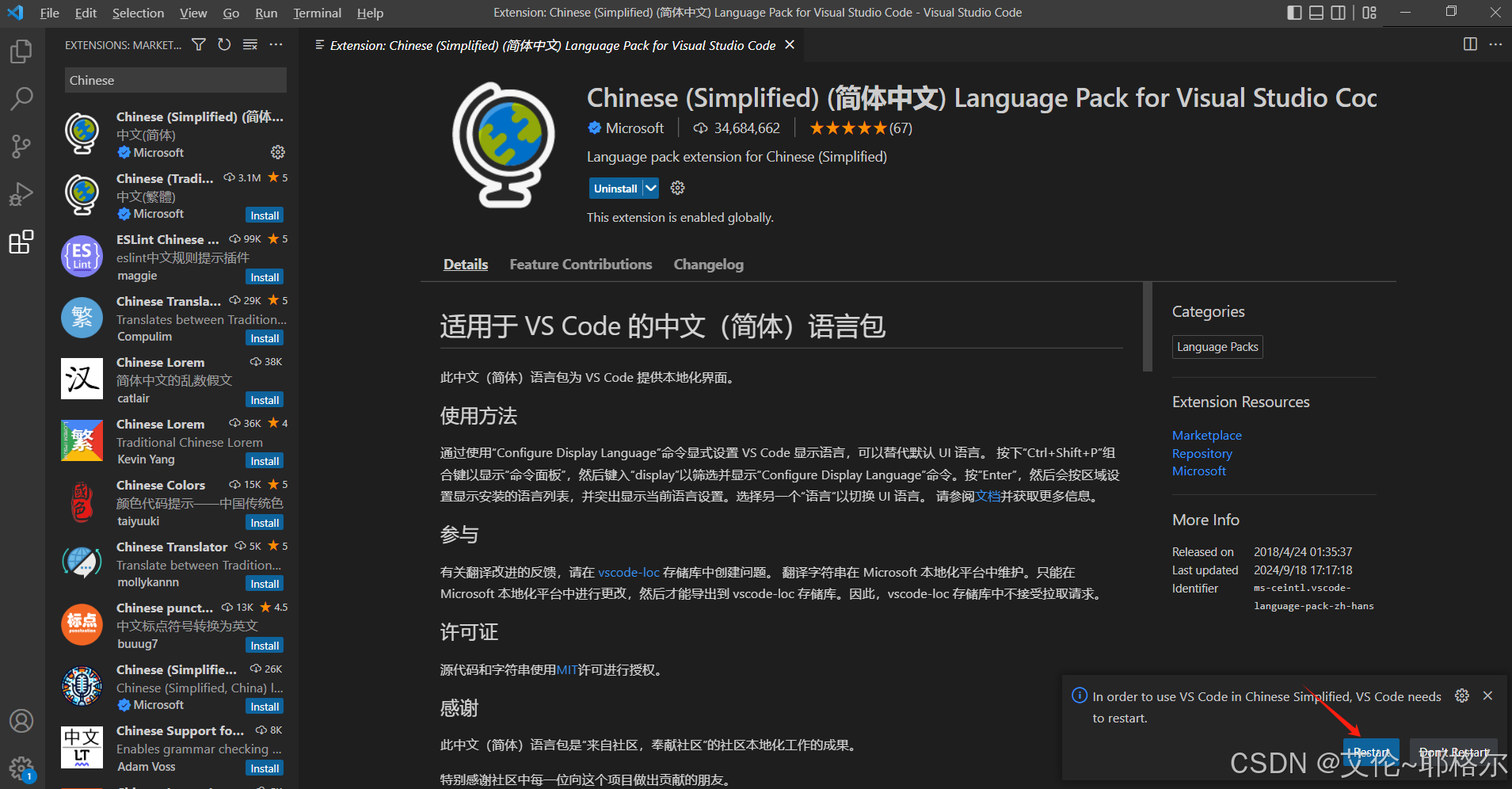This screenshot has width=1512, height=789.
Task: Open Customize Layout icon in title bar
Action: 1369,13
